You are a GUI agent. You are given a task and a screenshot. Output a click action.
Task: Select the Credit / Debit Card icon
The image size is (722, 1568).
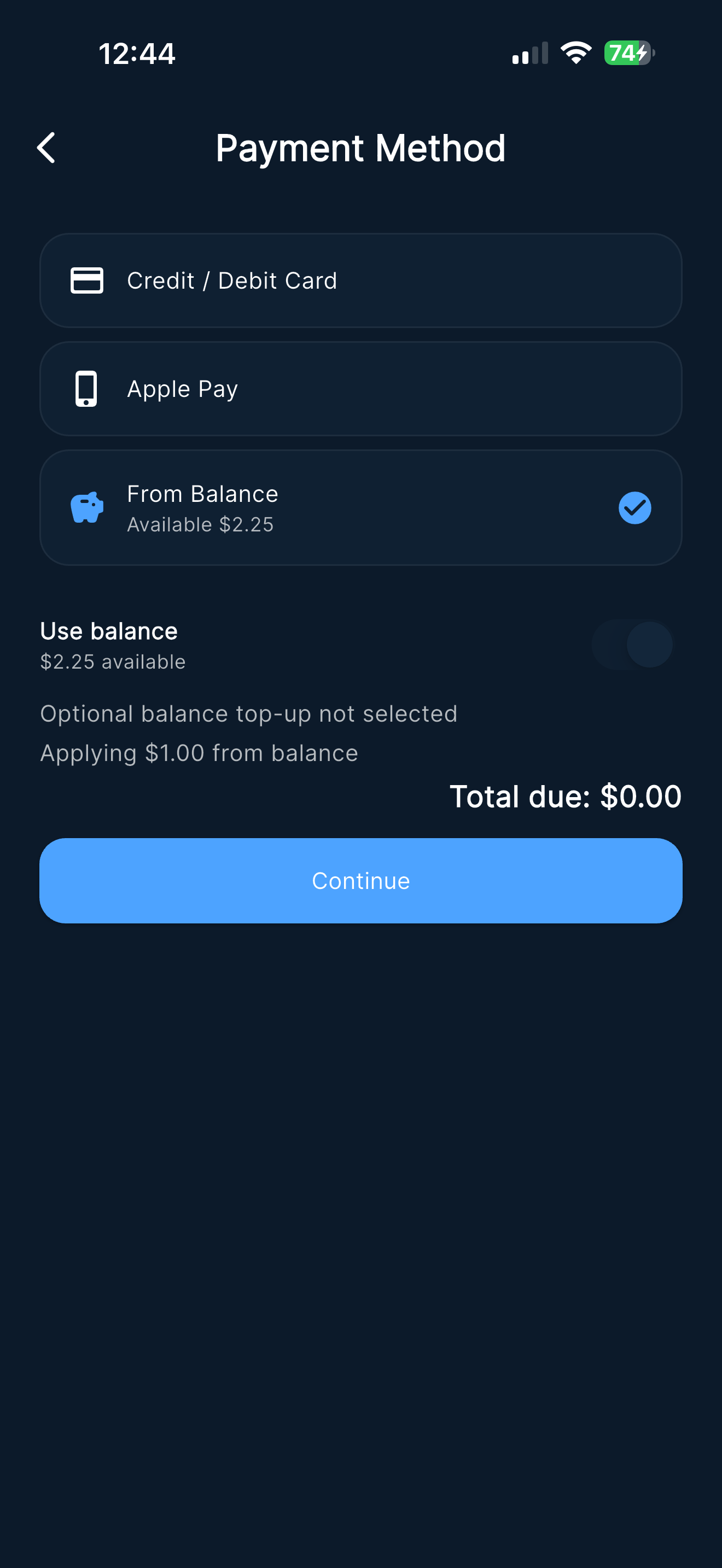point(86,280)
